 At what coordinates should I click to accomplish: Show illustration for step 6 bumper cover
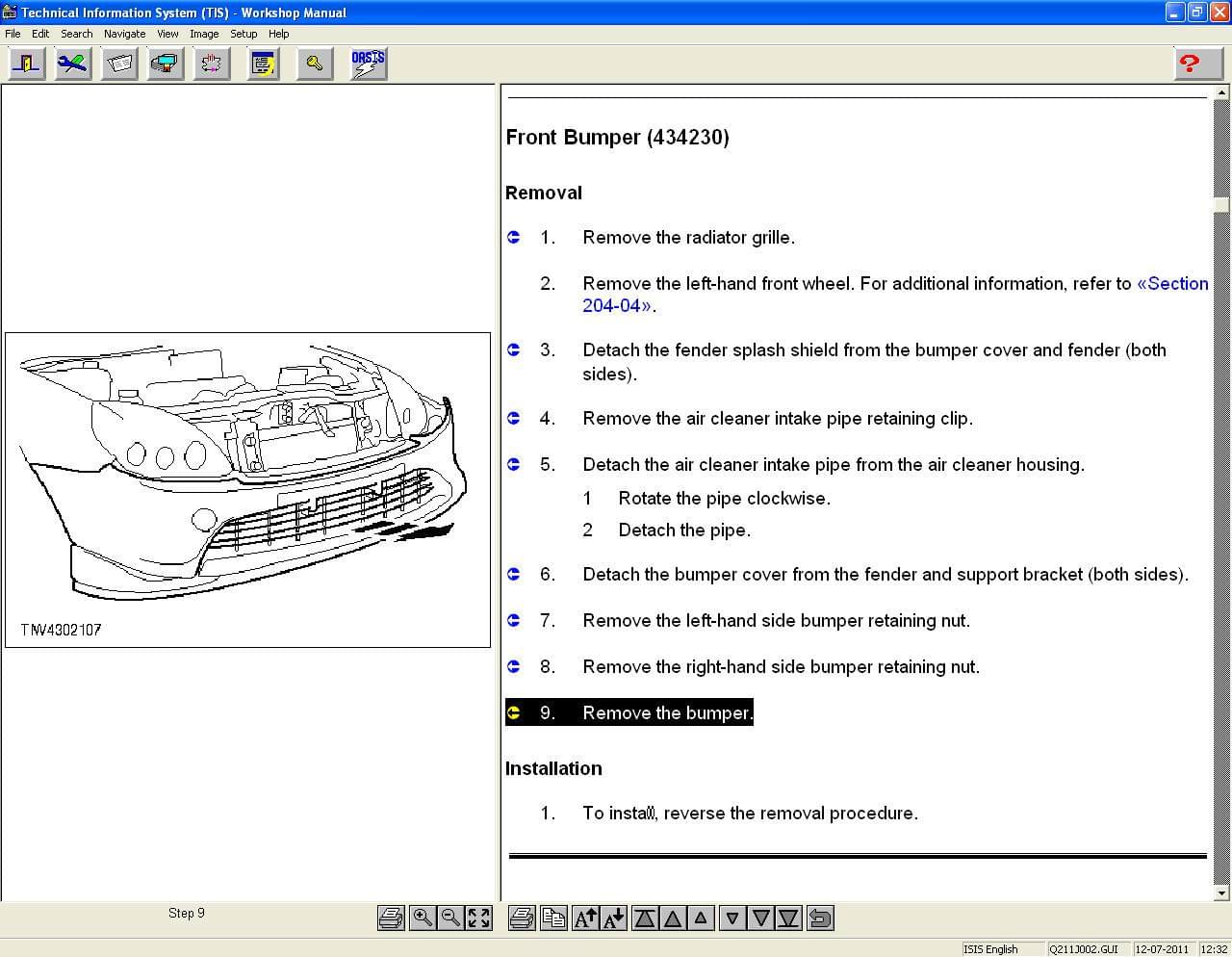tap(514, 574)
